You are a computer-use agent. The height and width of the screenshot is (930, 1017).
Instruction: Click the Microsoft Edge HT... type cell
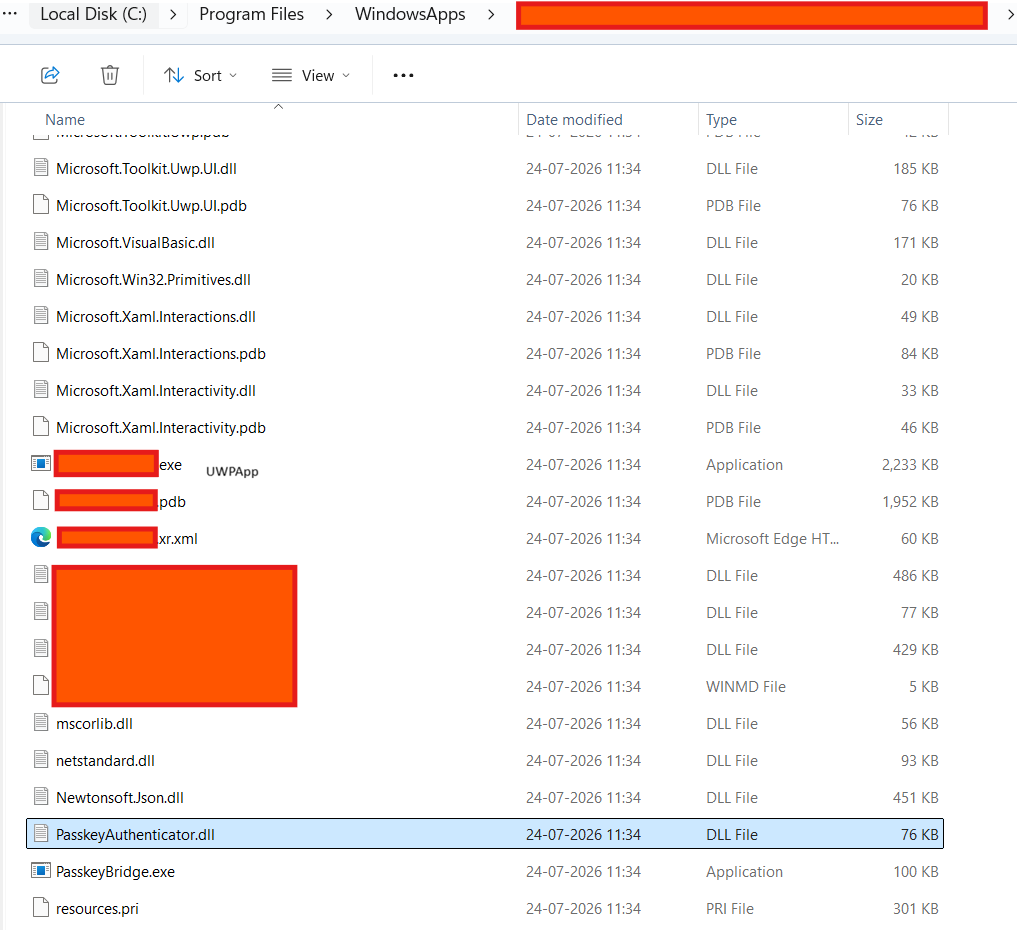pyautogui.click(x=772, y=539)
